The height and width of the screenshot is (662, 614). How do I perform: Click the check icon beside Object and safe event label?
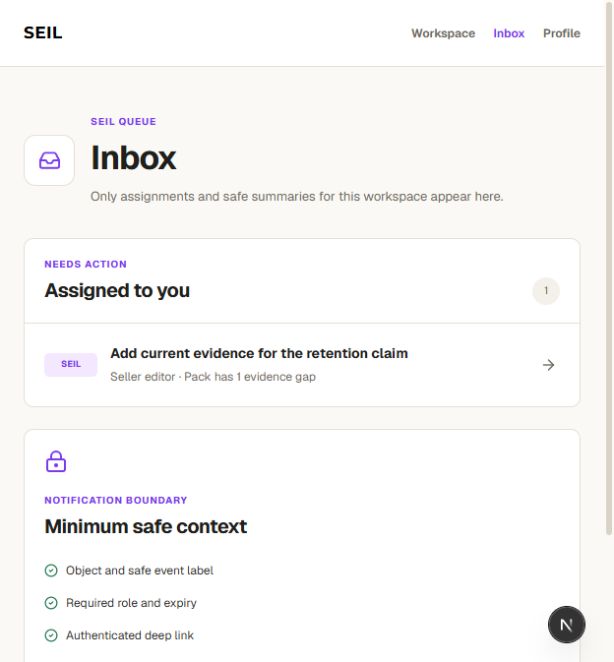coord(51,570)
